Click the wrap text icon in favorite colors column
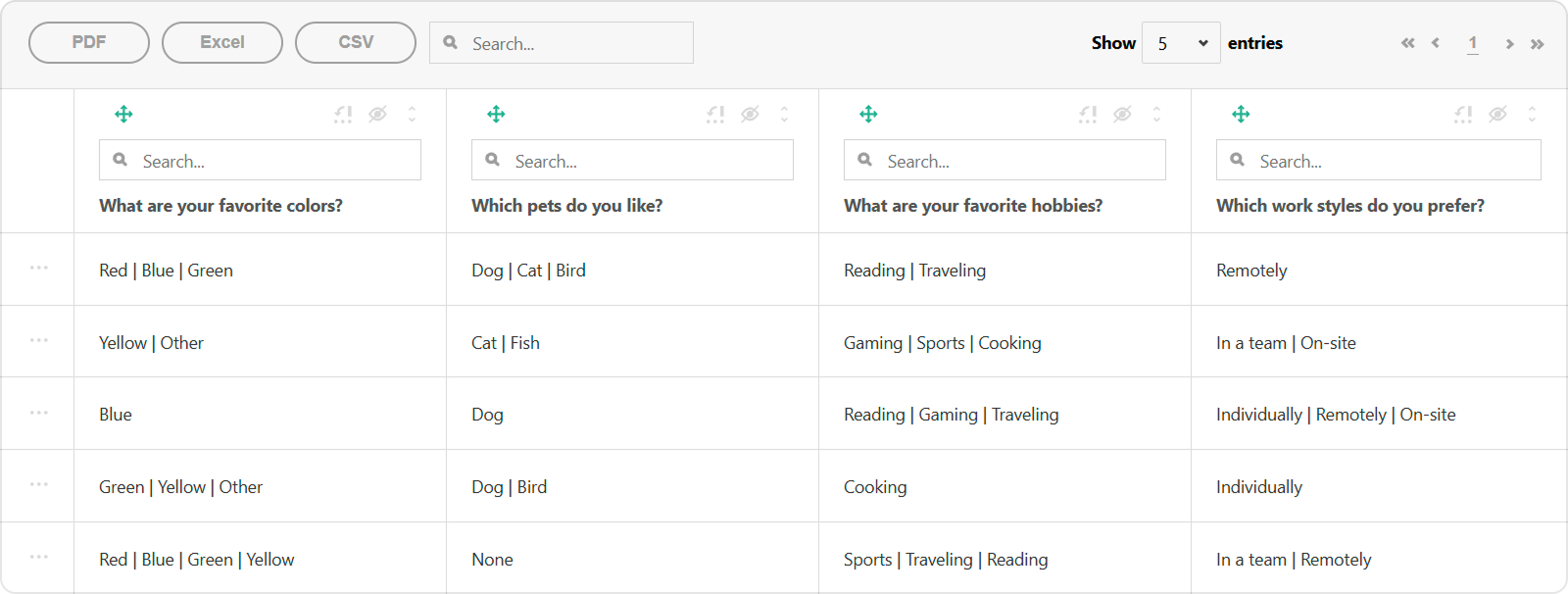1568x594 pixels. [343, 115]
